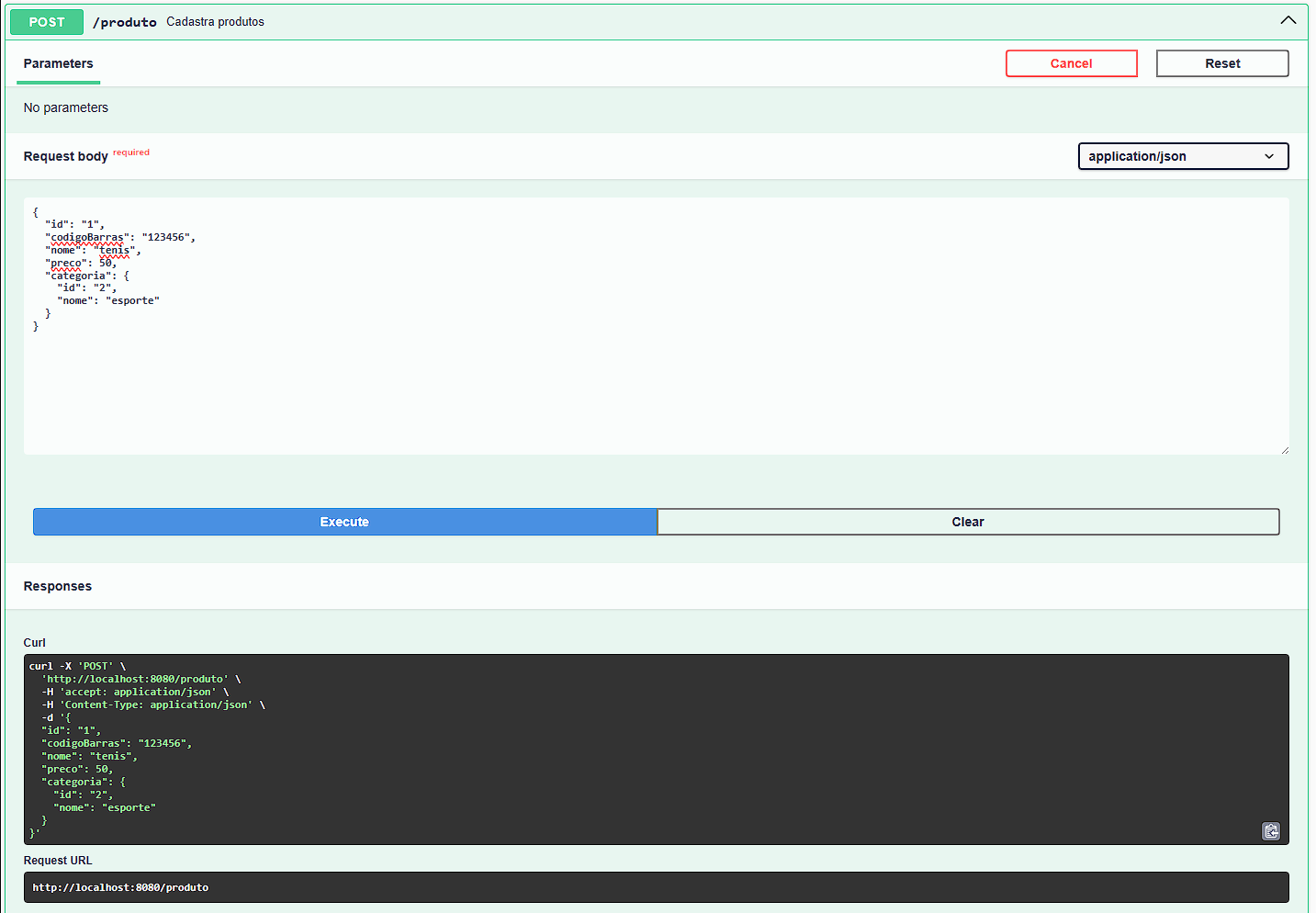Image resolution: width=1316 pixels, height=913 pixels.
Task: Click the "nome": "esporte" line in the request body
Action: click(x=108, y=300)
